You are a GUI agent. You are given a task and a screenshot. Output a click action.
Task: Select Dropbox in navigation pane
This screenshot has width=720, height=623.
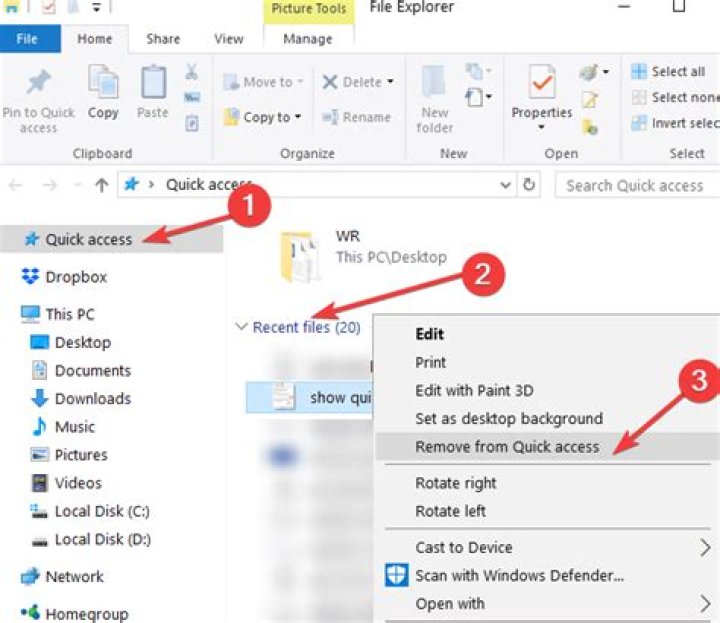[x=65, y=277]
